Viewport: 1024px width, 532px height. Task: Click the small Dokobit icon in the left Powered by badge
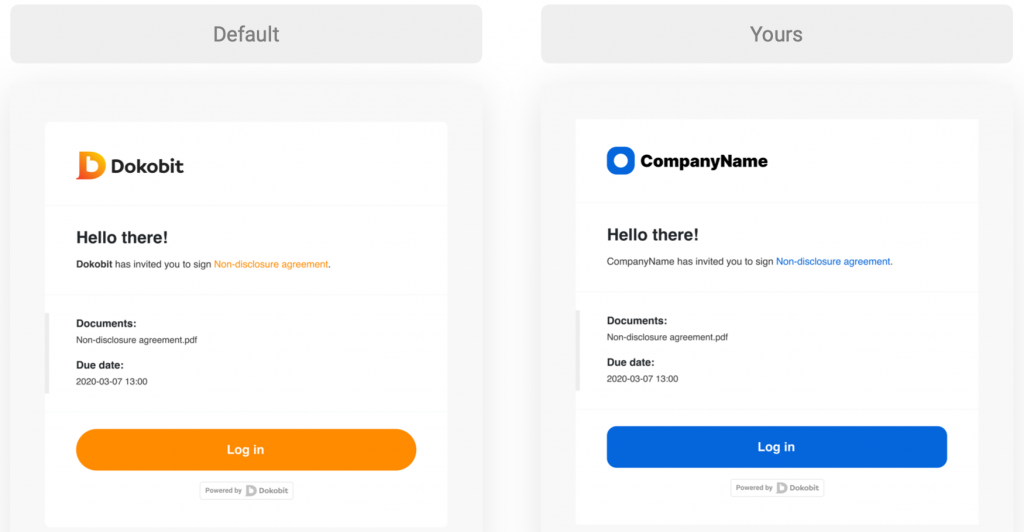[x=251, y=490]
